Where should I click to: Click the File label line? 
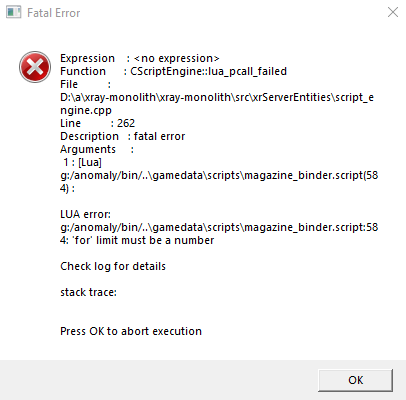pyautogui.click(x=86, y=84)
